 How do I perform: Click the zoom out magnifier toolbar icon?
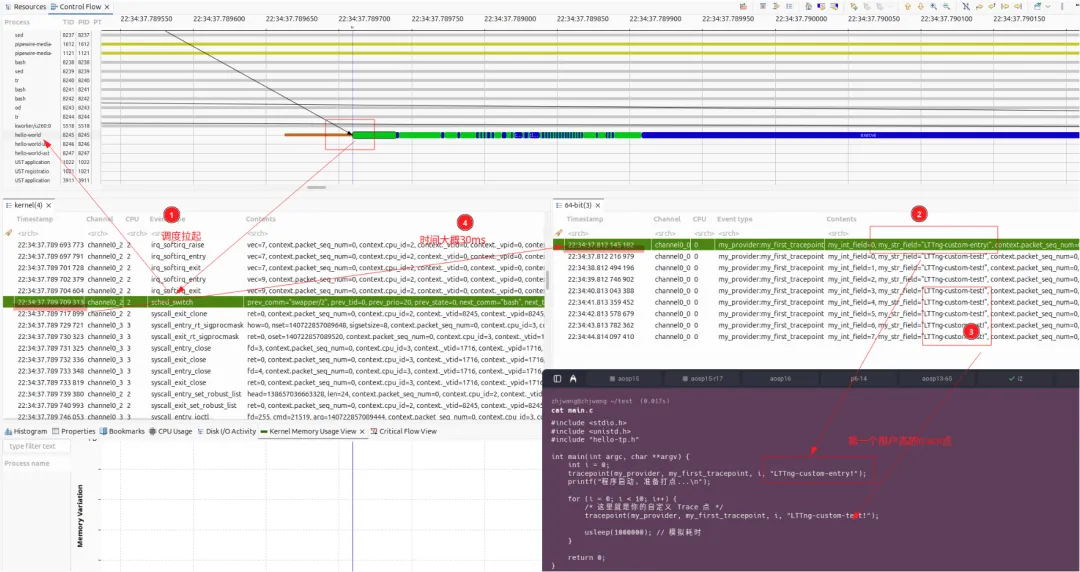[x=946, y=6]
